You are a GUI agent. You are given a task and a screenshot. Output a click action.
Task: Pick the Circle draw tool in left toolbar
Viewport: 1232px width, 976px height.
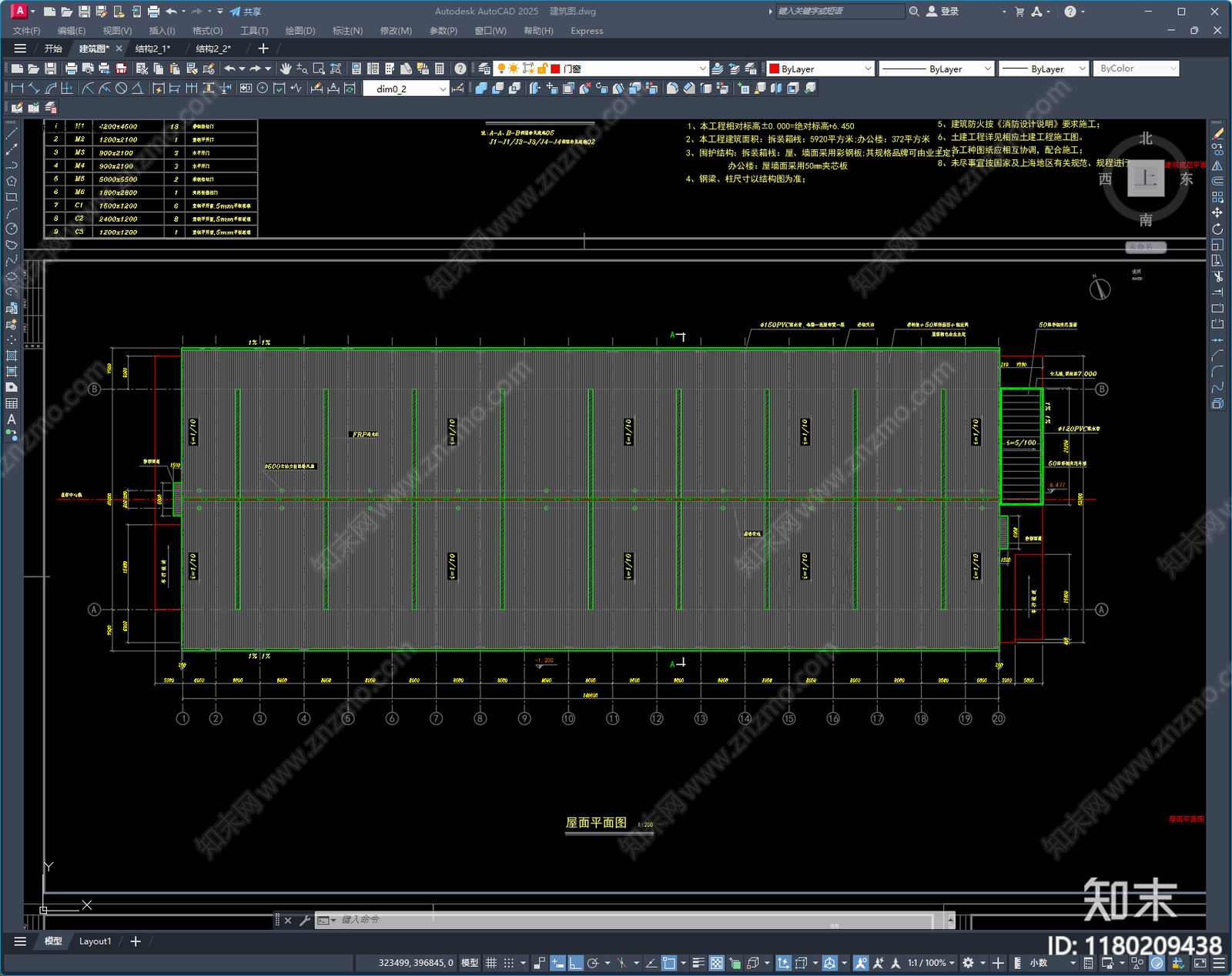(x=12, y=229)
